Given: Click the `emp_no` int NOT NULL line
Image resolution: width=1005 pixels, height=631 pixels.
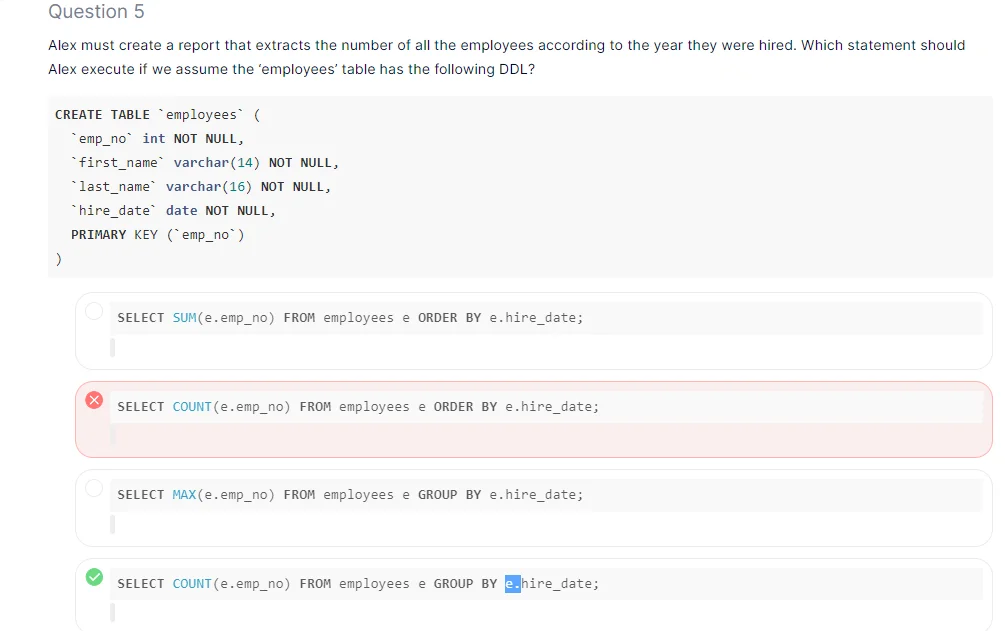Looking at the screenshot, I should pos(157,139).
